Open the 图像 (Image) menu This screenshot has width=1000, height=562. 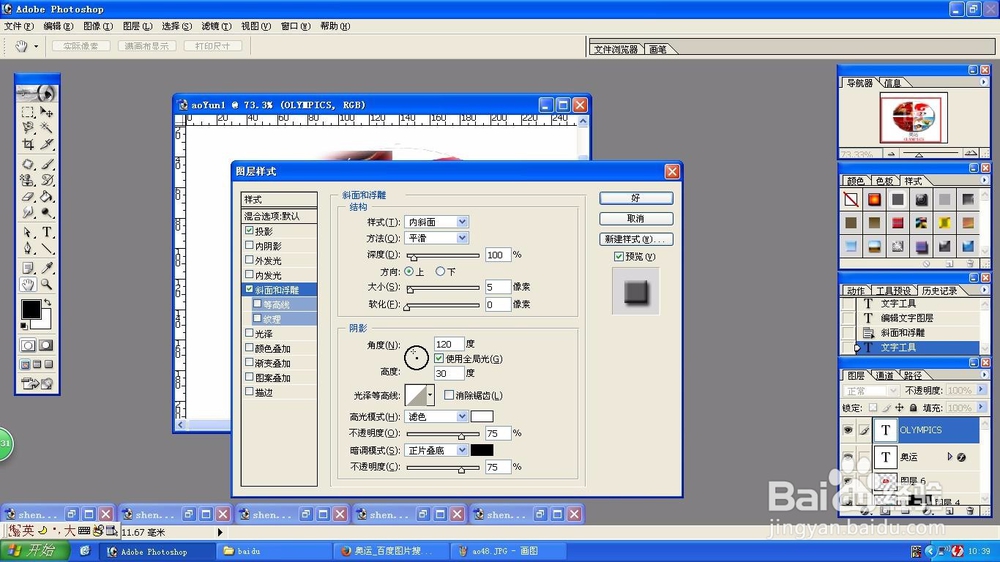(98, 26)
